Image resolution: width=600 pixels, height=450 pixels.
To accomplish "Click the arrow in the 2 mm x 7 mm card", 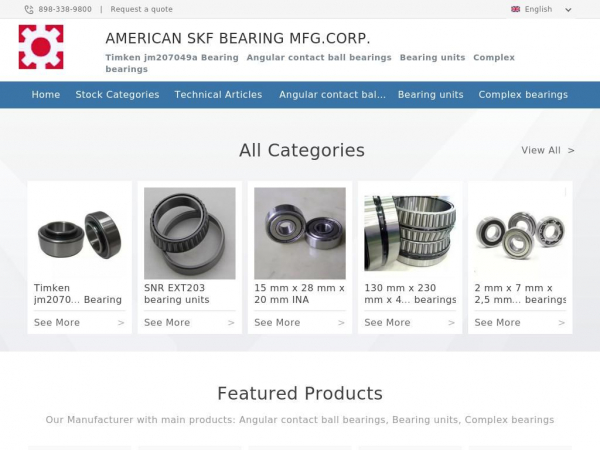I will pyautogui.click(x=561, y=323).
